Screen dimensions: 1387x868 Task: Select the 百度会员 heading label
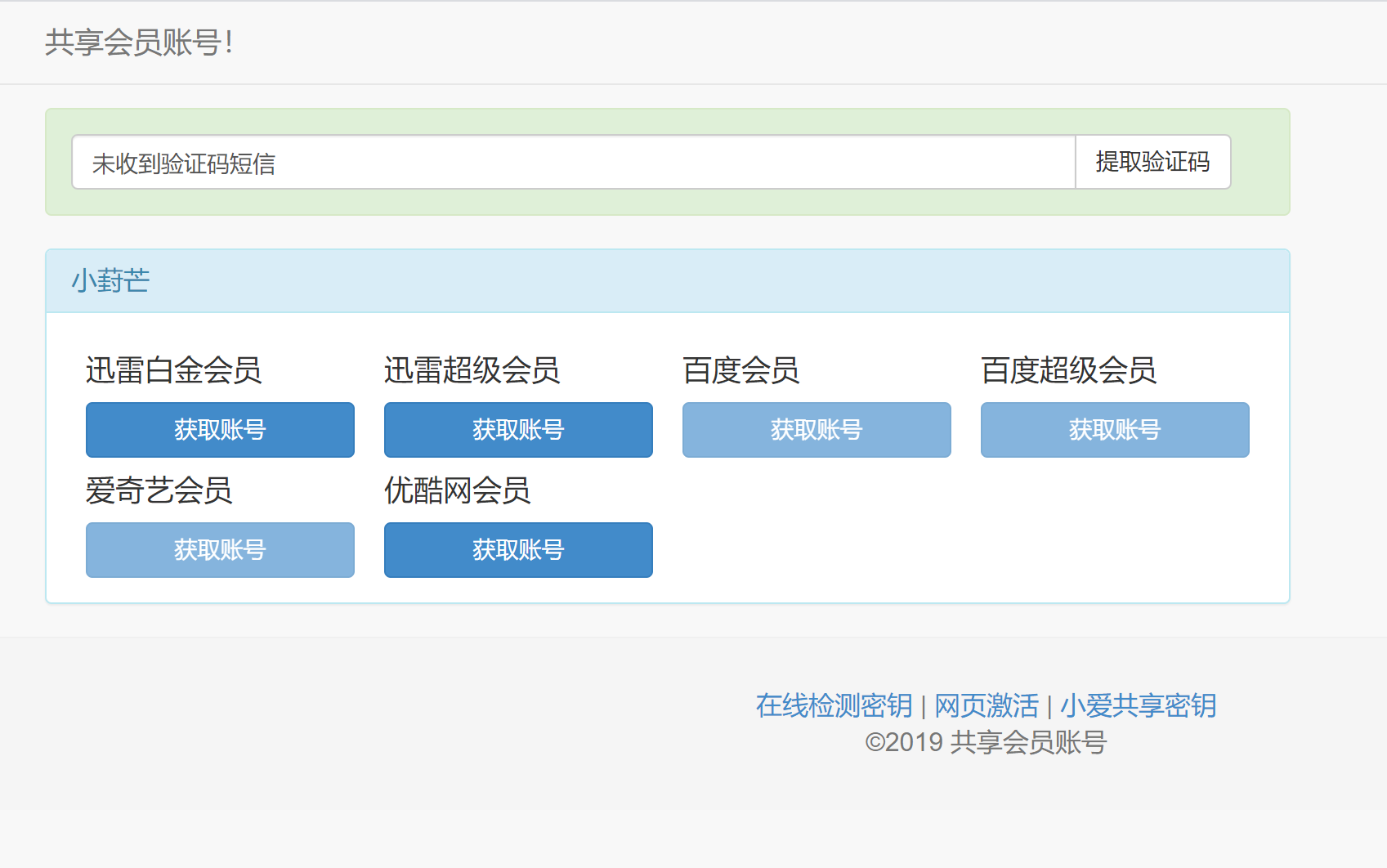(x=740, y=370)
